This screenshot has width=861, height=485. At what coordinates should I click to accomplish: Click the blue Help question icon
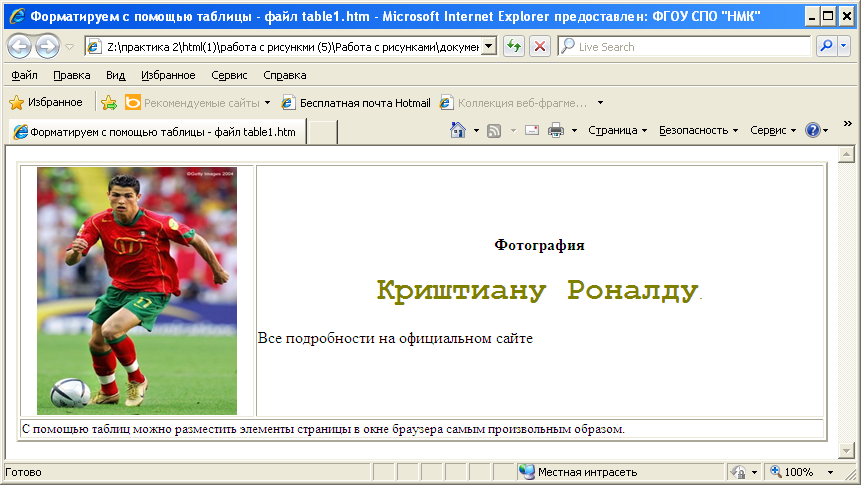click(x=812, y=130)
